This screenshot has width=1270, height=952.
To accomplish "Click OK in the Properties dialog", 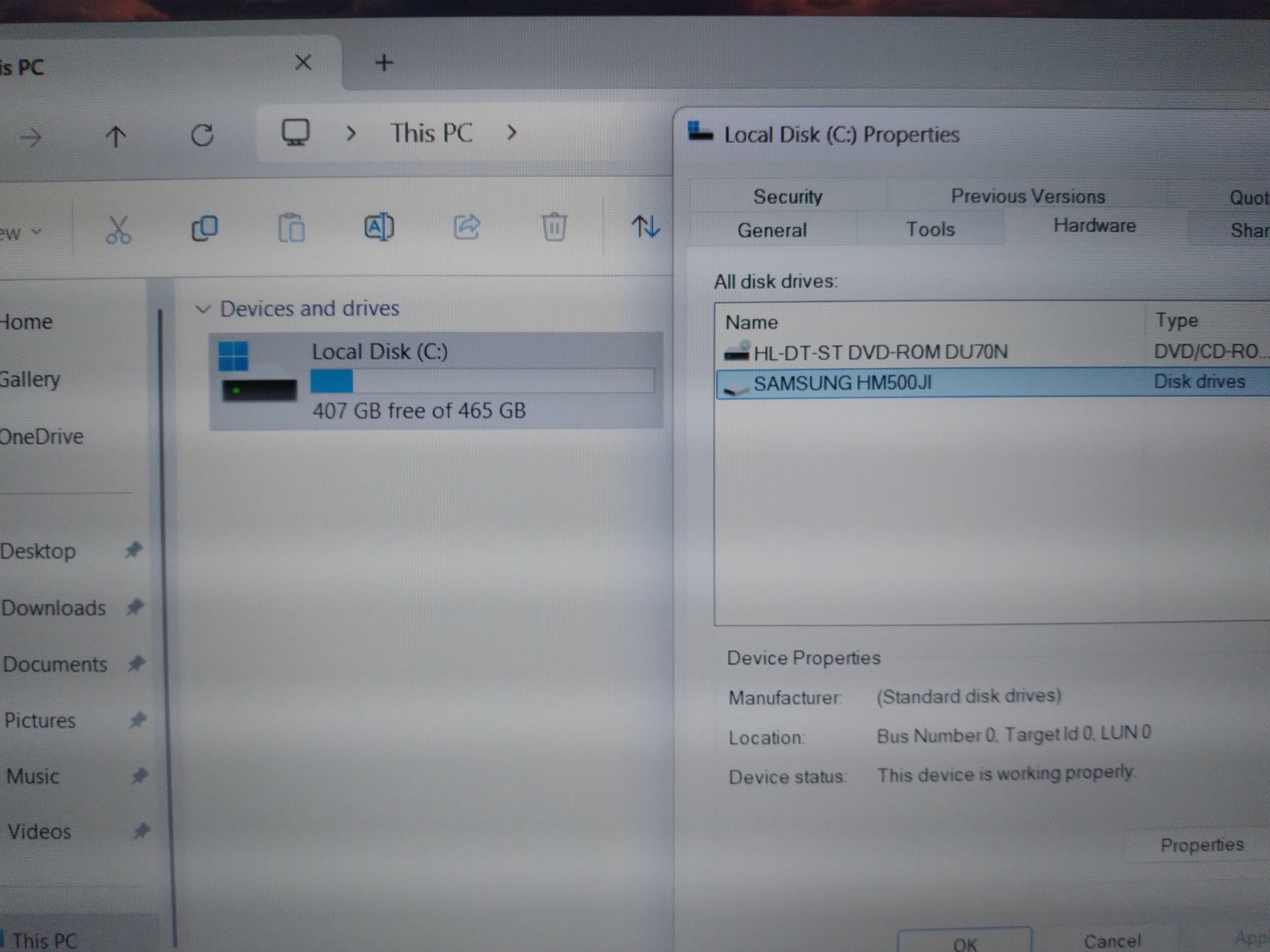I will point(964,942).
